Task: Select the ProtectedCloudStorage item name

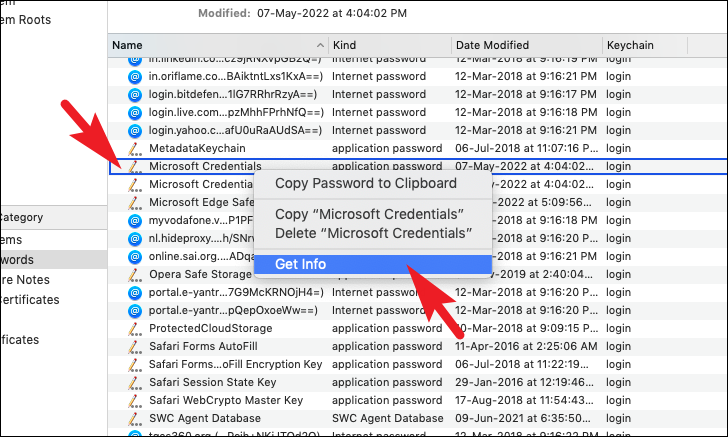Action: click(x=210, y=328)
